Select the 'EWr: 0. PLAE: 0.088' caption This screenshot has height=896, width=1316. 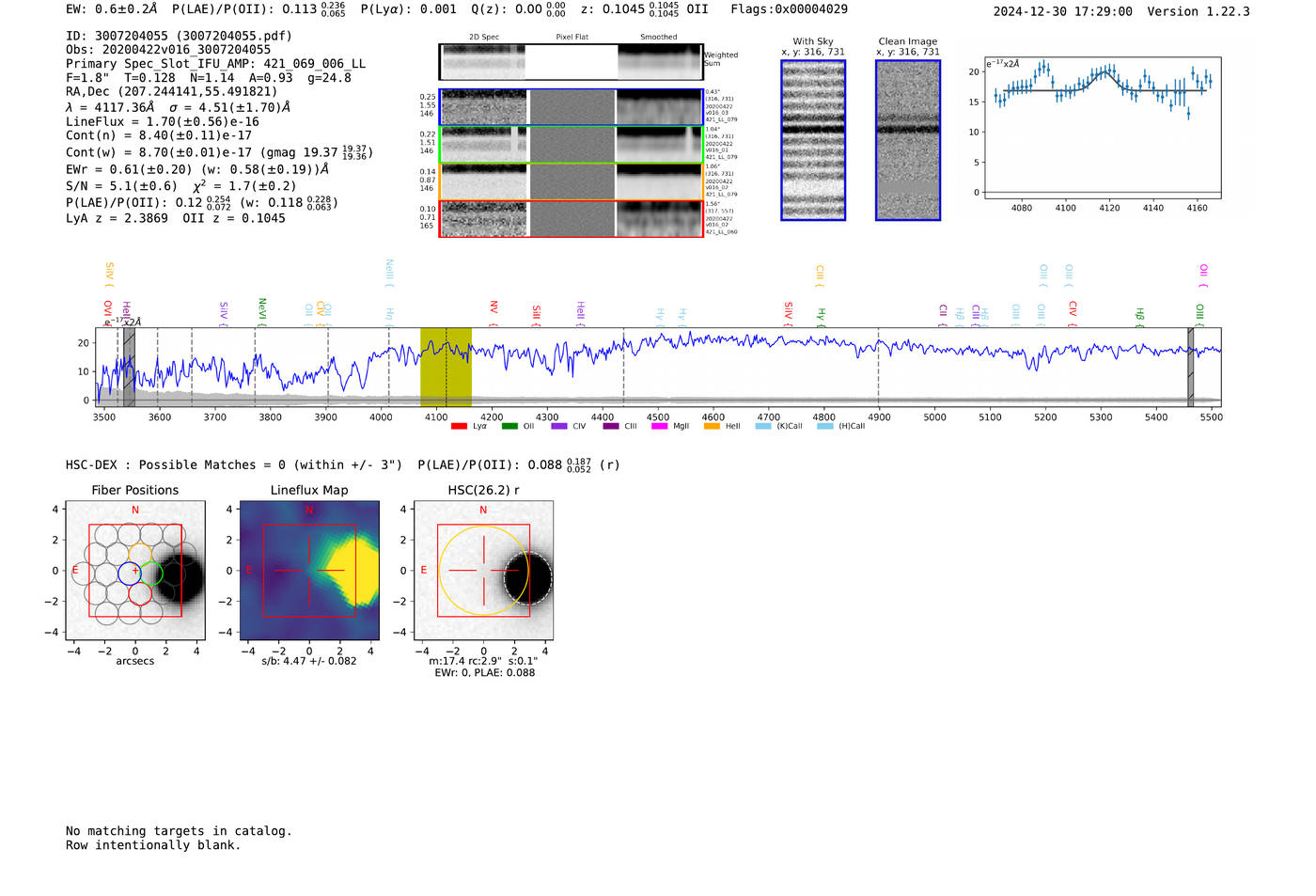pyautogui.click(x=484, y=672)
